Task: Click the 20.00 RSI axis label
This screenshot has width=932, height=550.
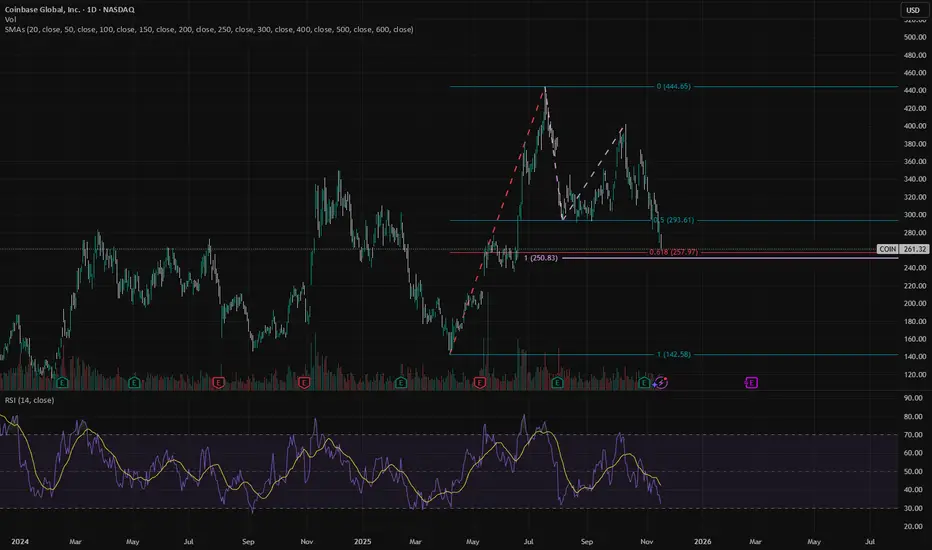Action: tap(913, 526)
